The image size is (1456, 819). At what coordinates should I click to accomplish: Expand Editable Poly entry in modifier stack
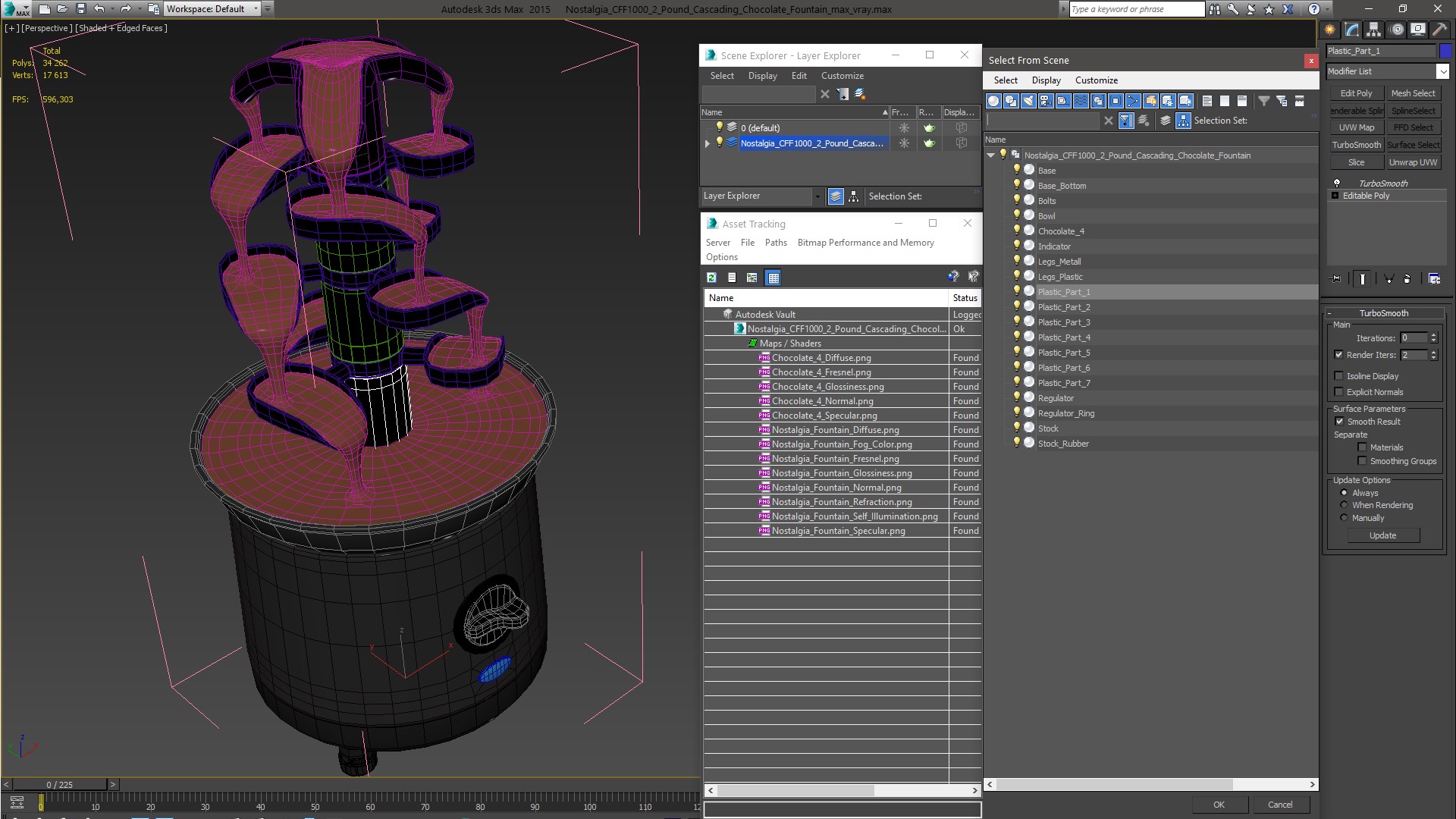(x=1335, y=196)
